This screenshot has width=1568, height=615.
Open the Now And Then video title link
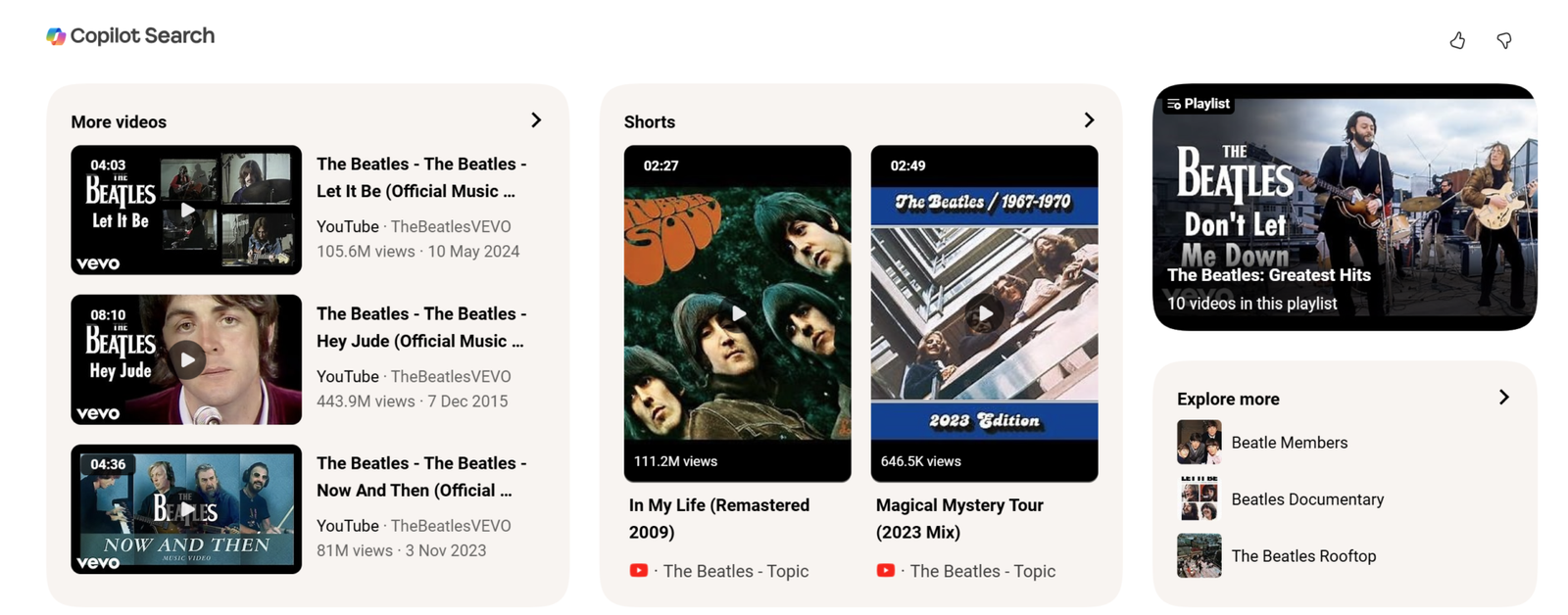click(x=421, y=477)
